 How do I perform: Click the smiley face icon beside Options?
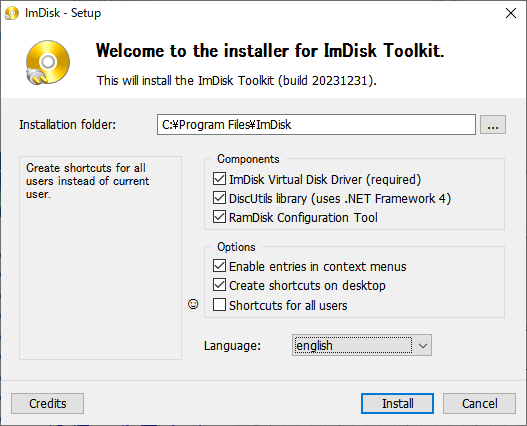point(193,304)
